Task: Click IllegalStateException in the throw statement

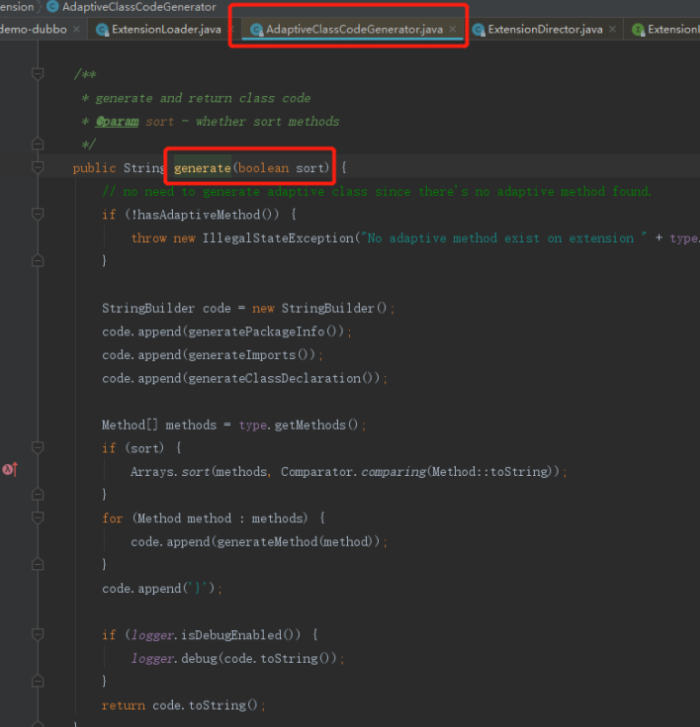Action: click(x=278, y=238)
